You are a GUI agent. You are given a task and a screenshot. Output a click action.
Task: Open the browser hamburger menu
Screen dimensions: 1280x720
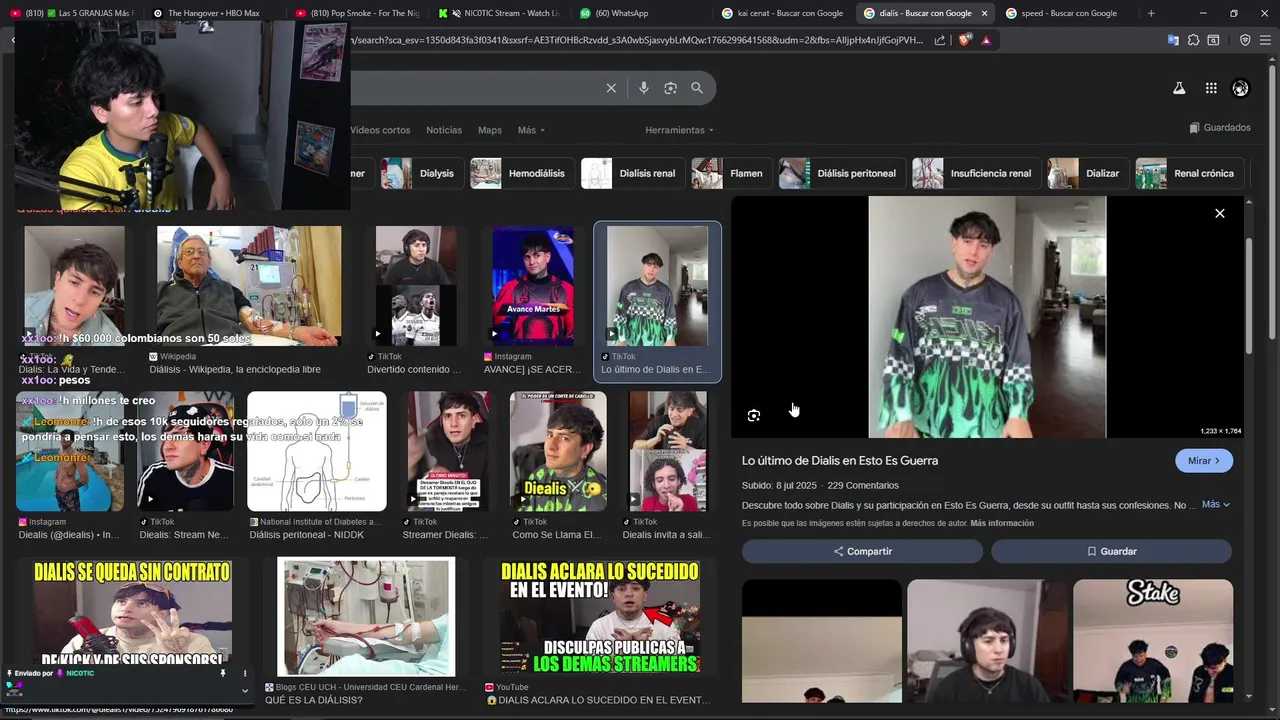coord(1266,40)
